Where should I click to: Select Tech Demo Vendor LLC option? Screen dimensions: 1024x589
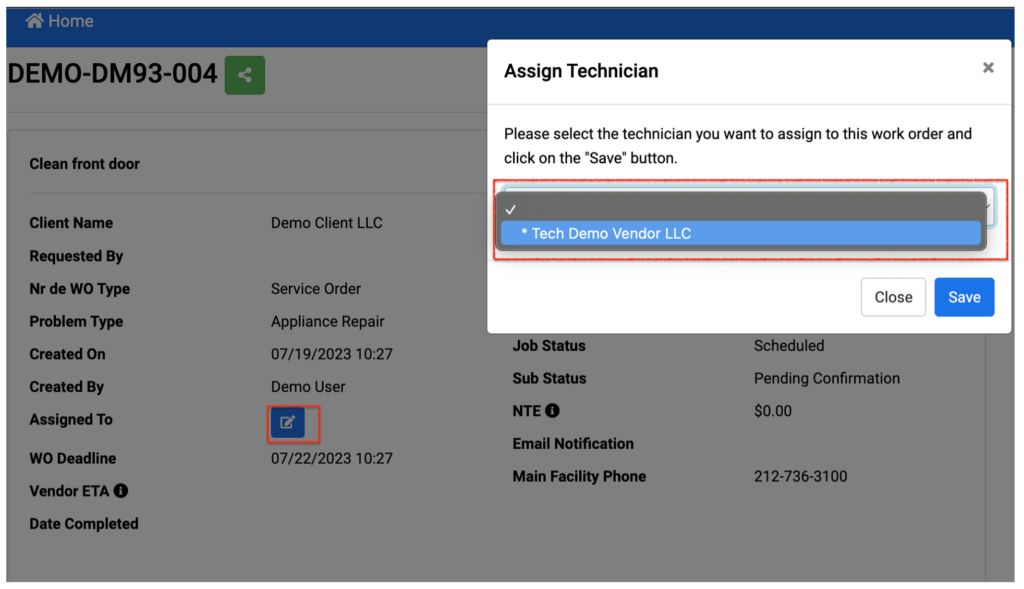coord(741,233)
